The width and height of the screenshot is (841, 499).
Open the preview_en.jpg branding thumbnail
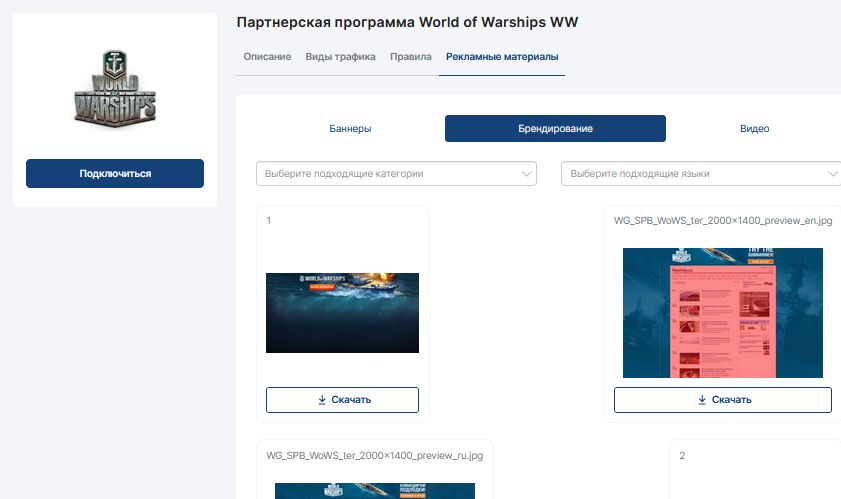click(x=723, y=313)
